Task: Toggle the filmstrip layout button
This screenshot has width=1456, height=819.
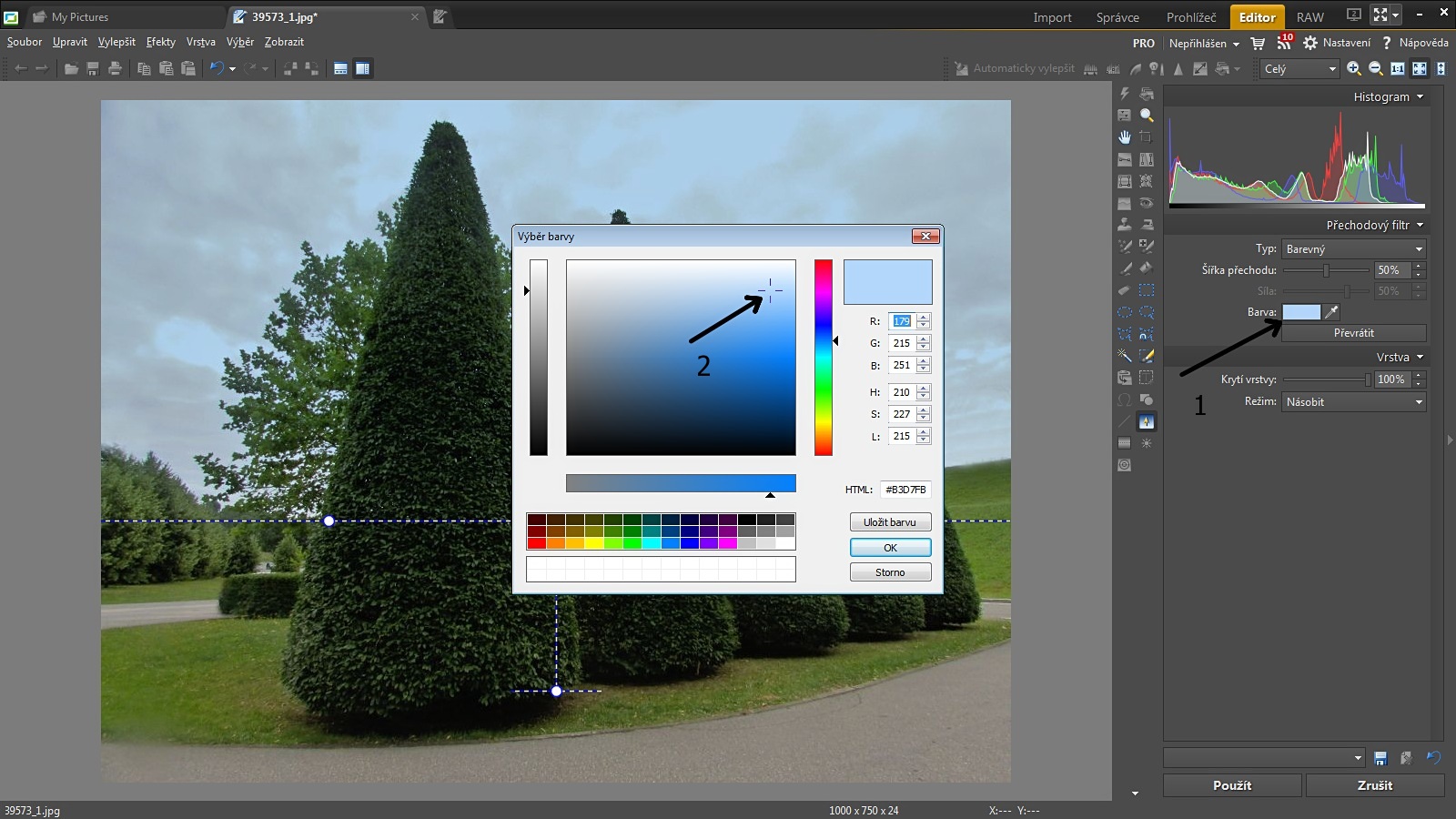Action: click(x=340, y=68)
